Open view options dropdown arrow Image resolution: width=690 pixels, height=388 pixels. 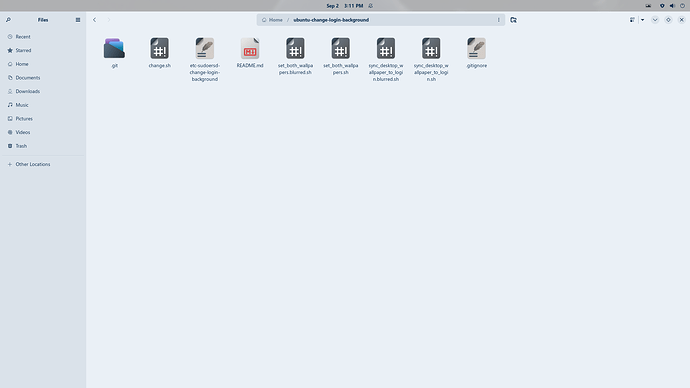click(642, 20)
